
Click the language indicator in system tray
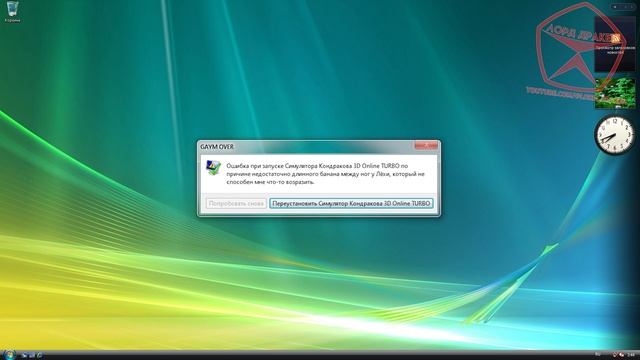(598, 354)
